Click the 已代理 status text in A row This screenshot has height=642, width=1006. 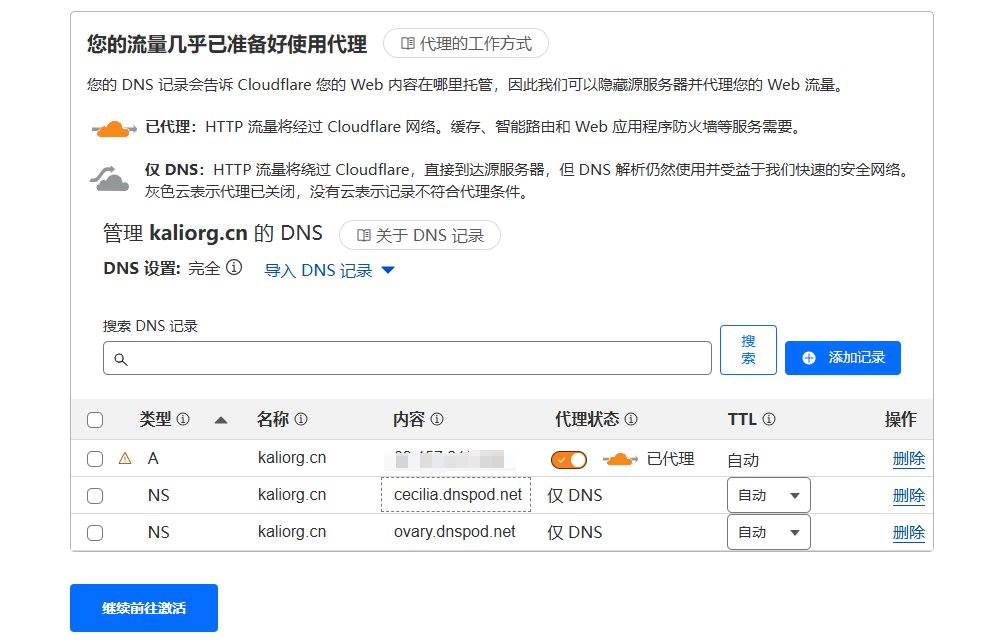670,459
